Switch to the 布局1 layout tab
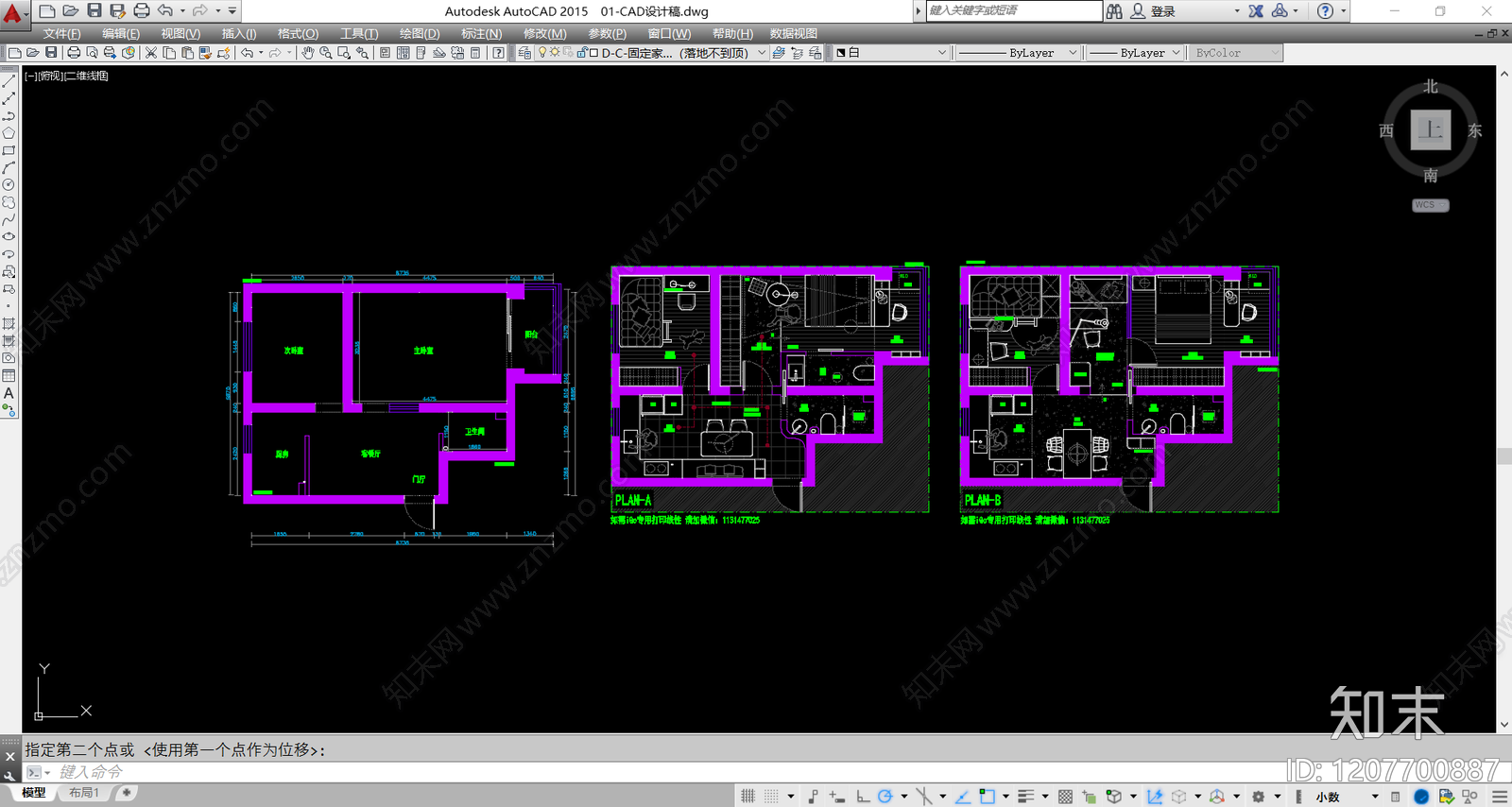The width and height of the screenshot is (1512, 807). 83,793
